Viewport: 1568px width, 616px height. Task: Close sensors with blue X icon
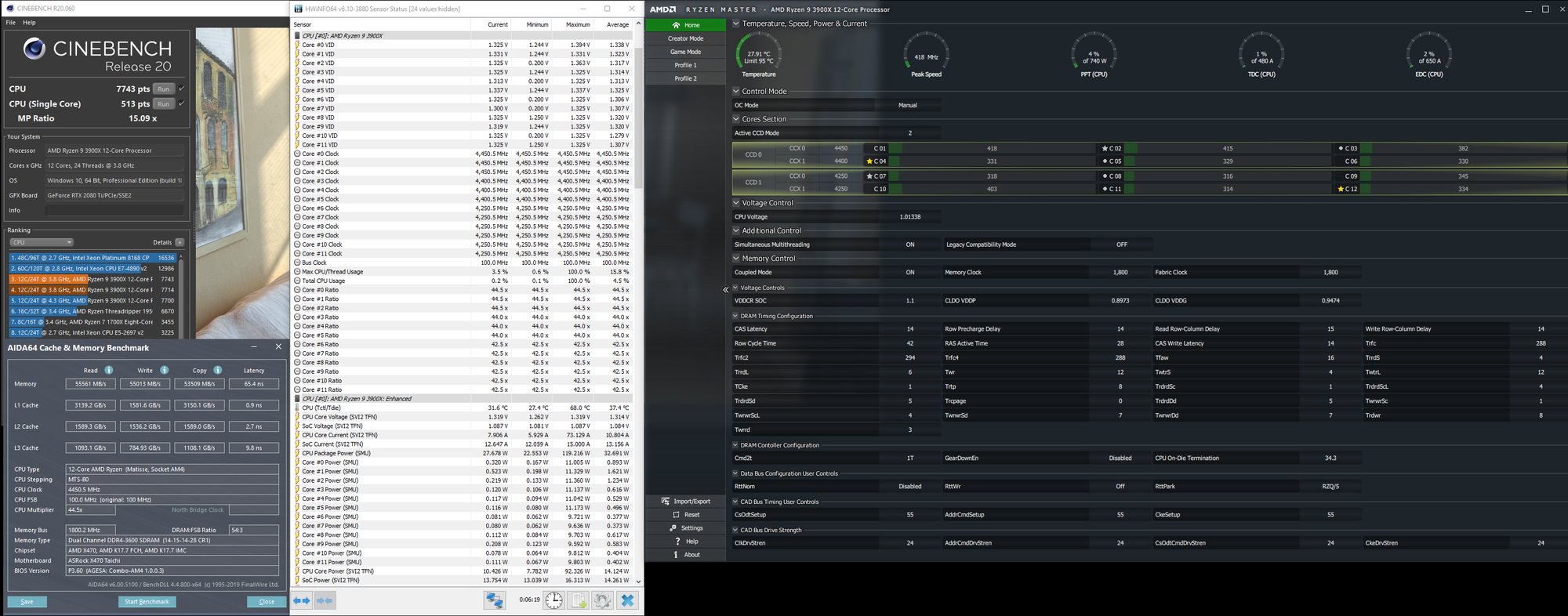[627, 600]
